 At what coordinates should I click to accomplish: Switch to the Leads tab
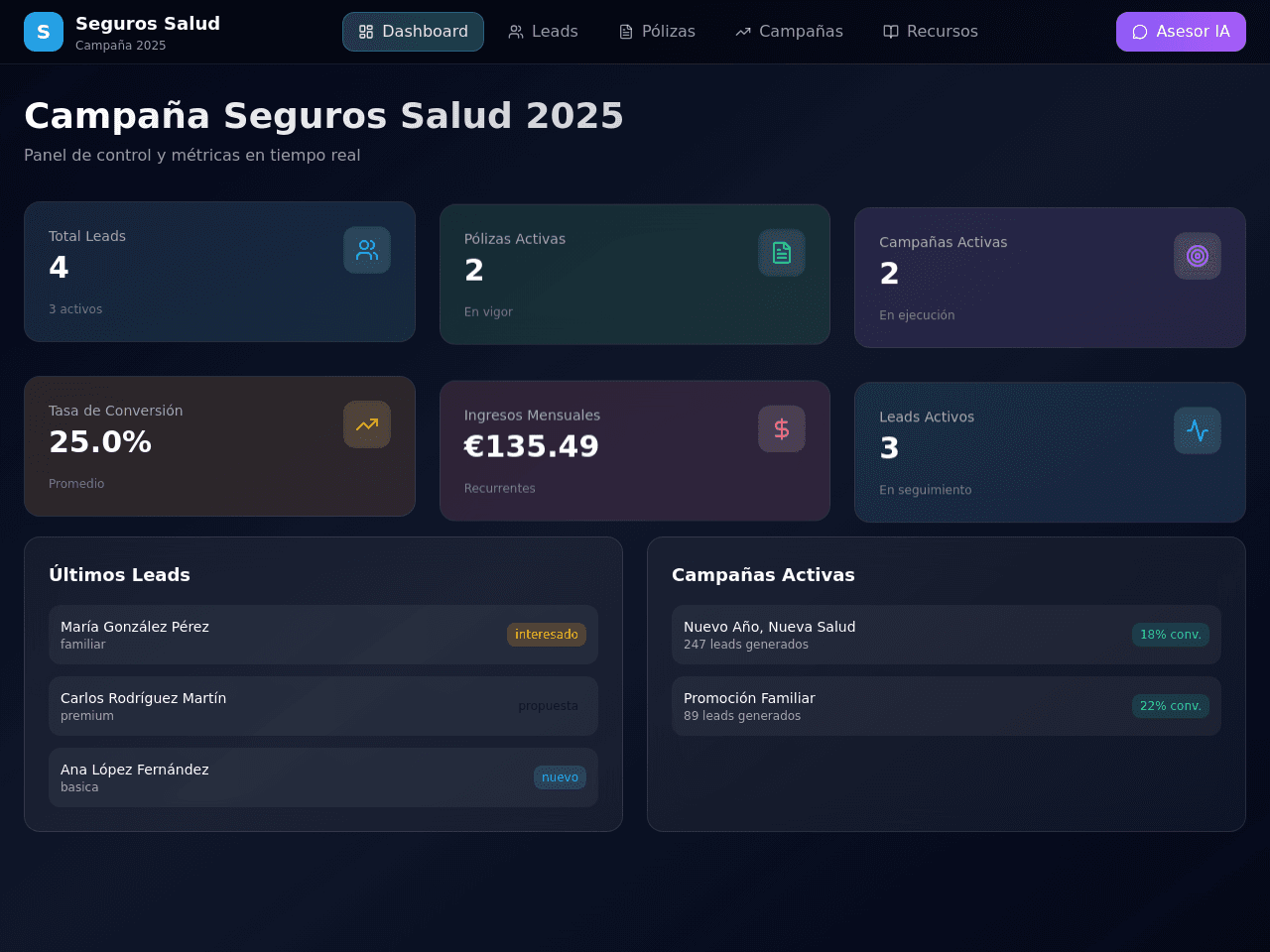543,32
